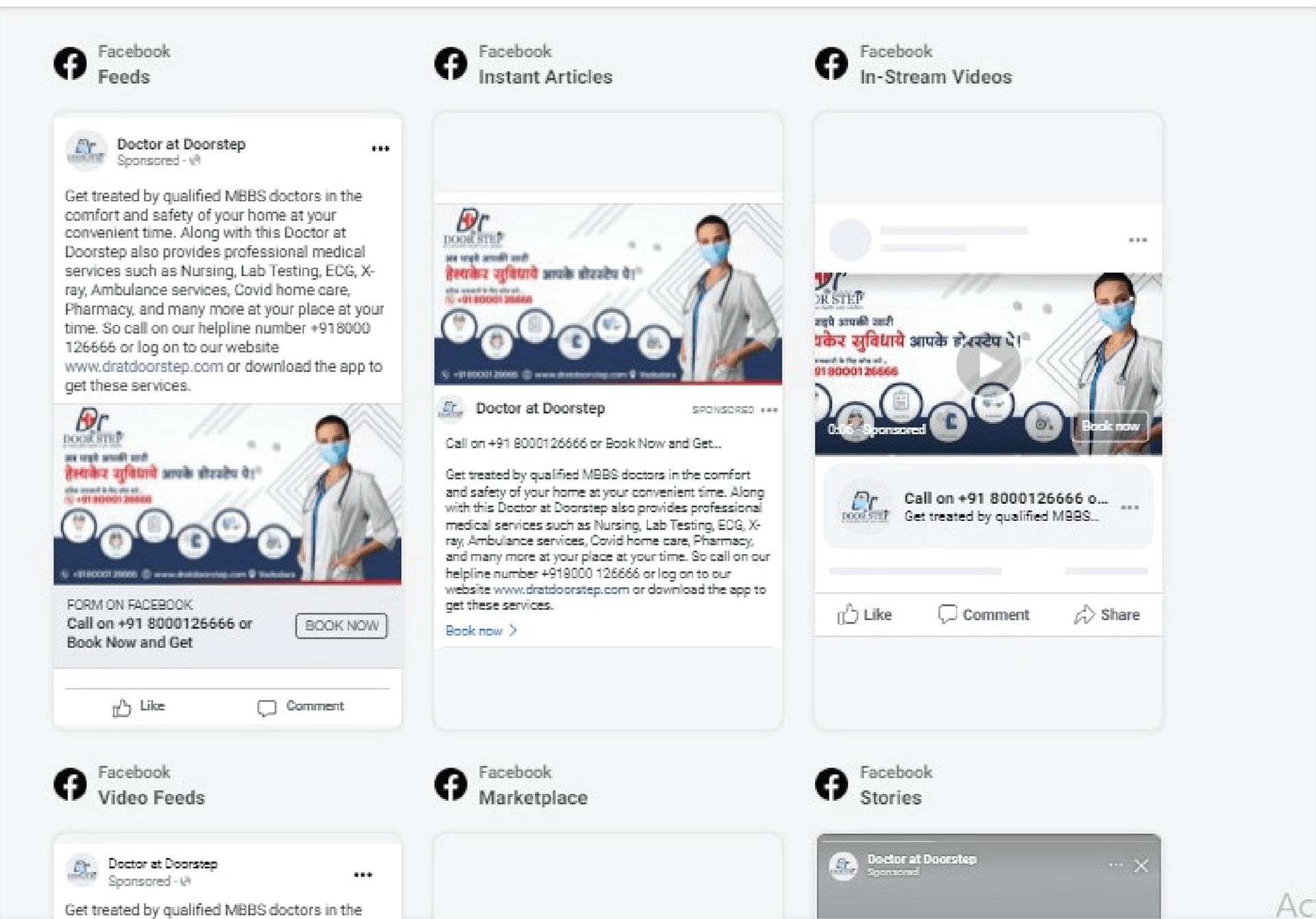The width and height of the screenshot is (1316, 919).
Task: Click the Facebook logo beside In-Stream Videos
Action: pos(831,64)
